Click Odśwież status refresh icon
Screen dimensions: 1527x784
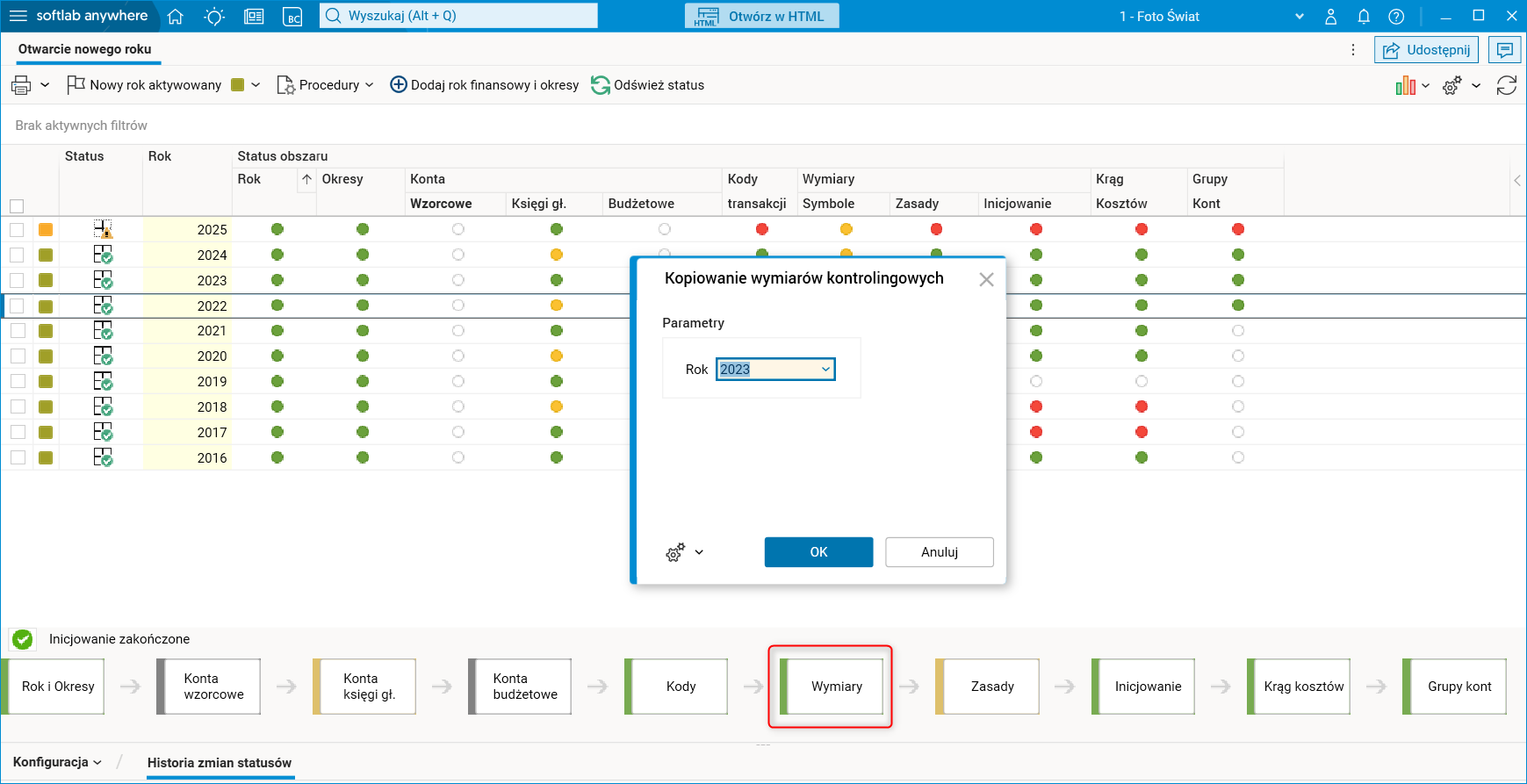601,85
